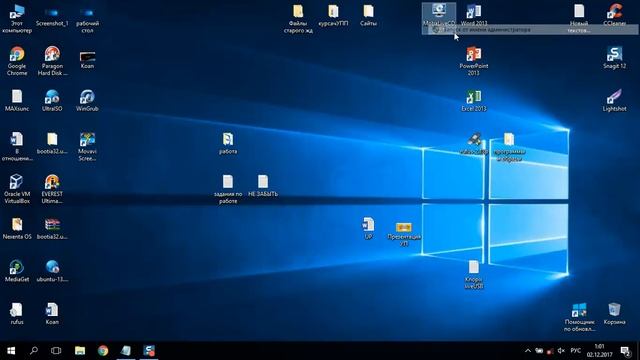The height and width of the screenshot is (360, 640).
Task: Select the Nexenta OS icon
Action: [17, 229]
